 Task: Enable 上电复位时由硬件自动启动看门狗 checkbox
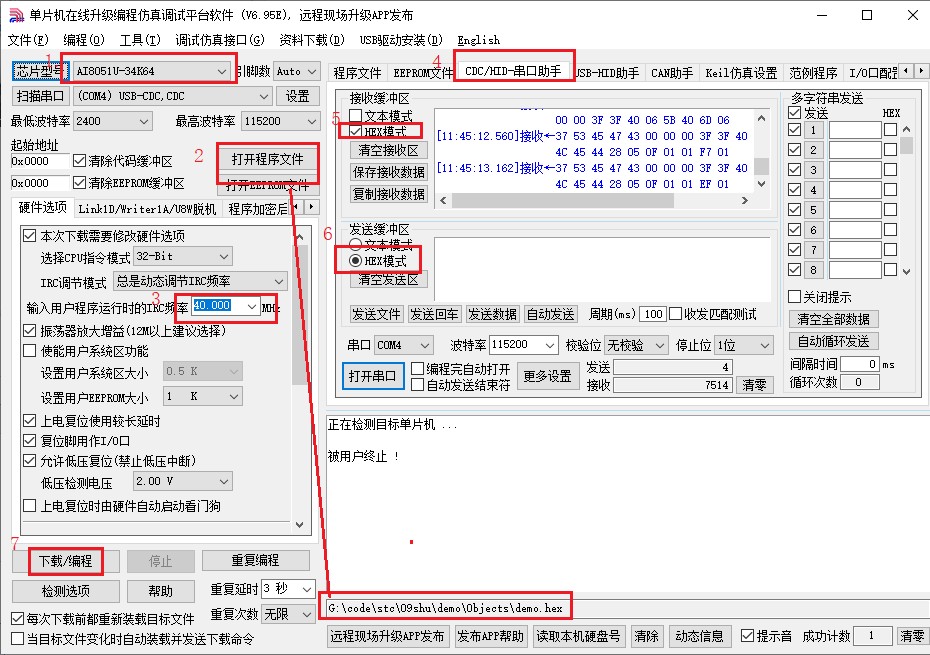tap(29, 506)
